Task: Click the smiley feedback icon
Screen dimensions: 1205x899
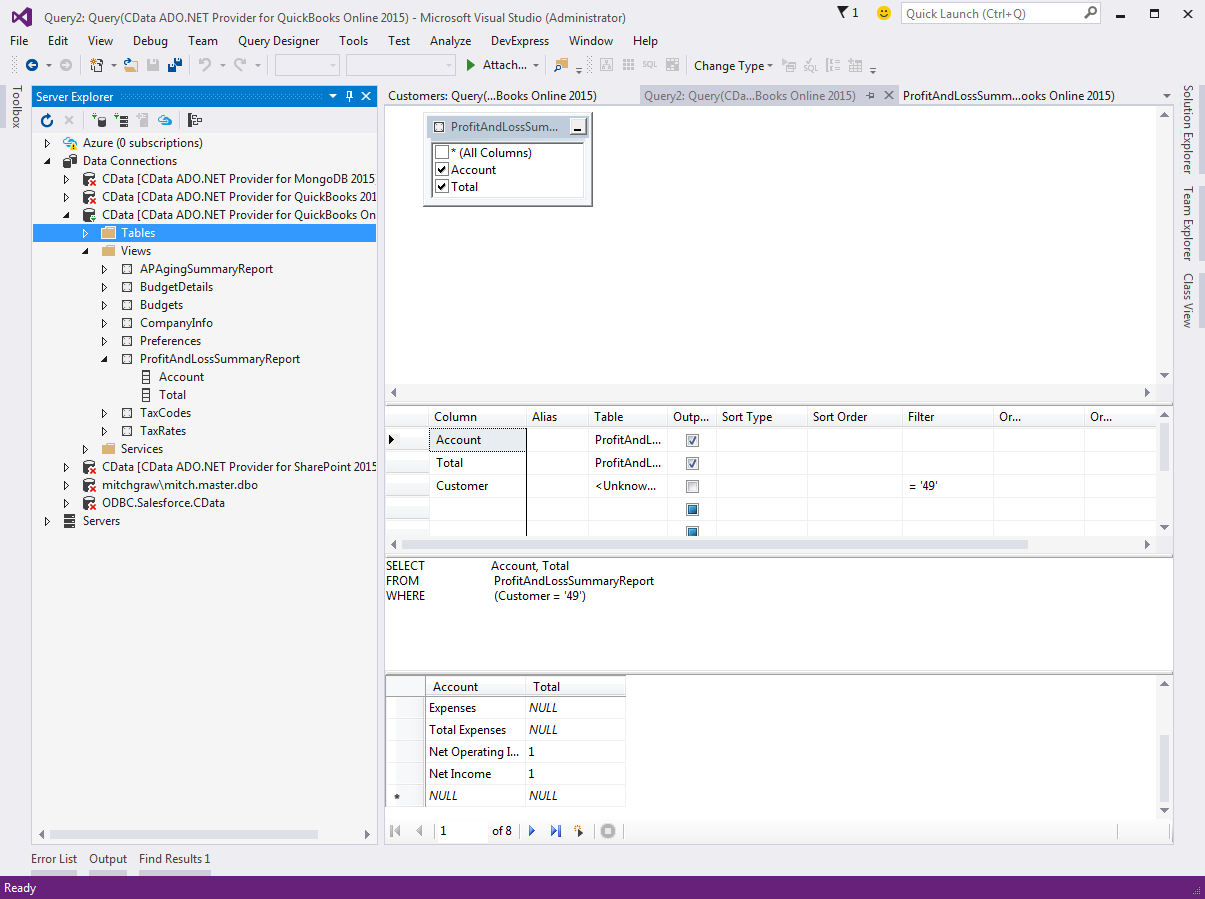Action: tap(883, 13)
